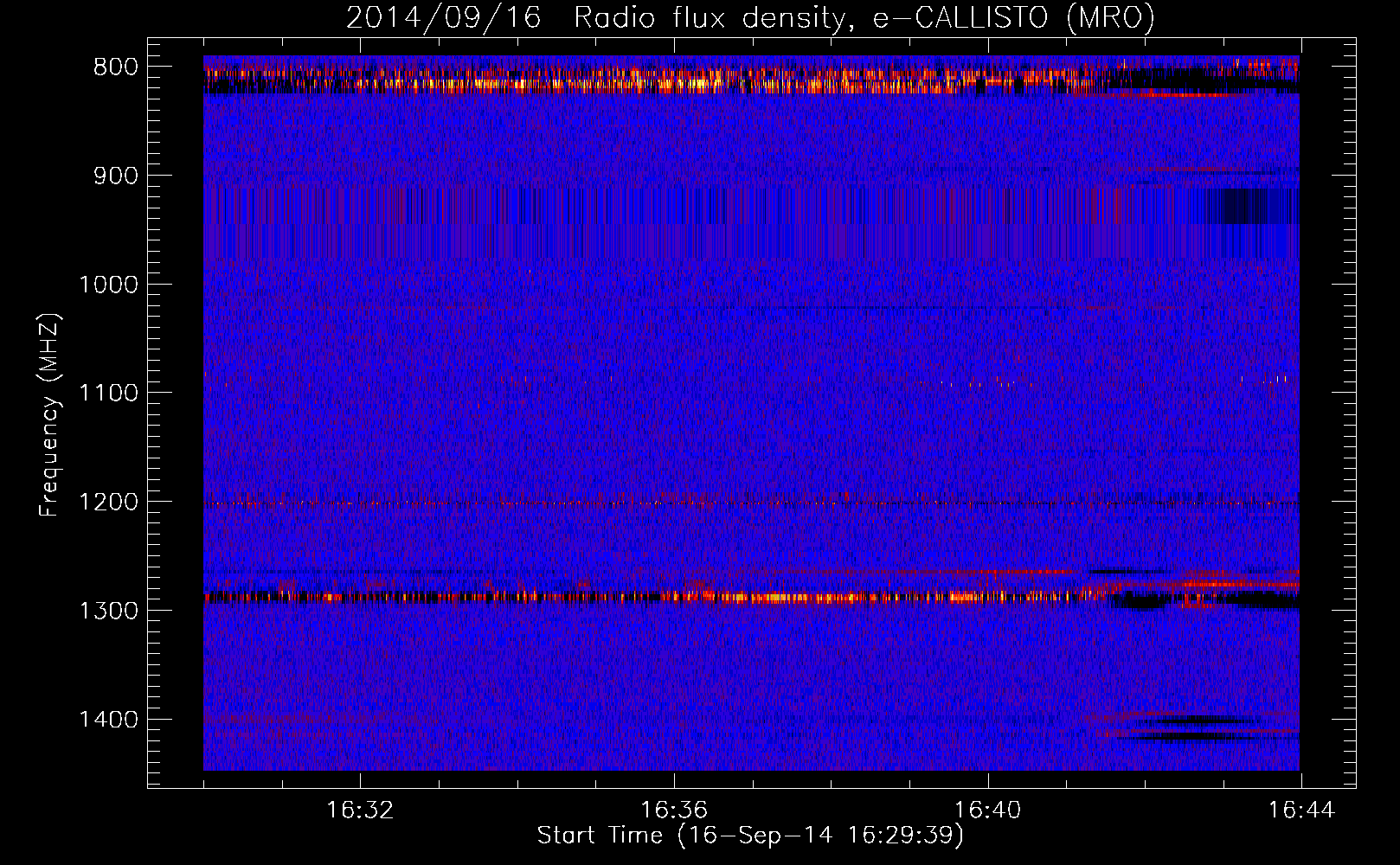The width and height of the screenshot is (1400, 865).
Task: Click the 1000 frequency tick label
Action: pyautogui.click(x=108, y=285)
